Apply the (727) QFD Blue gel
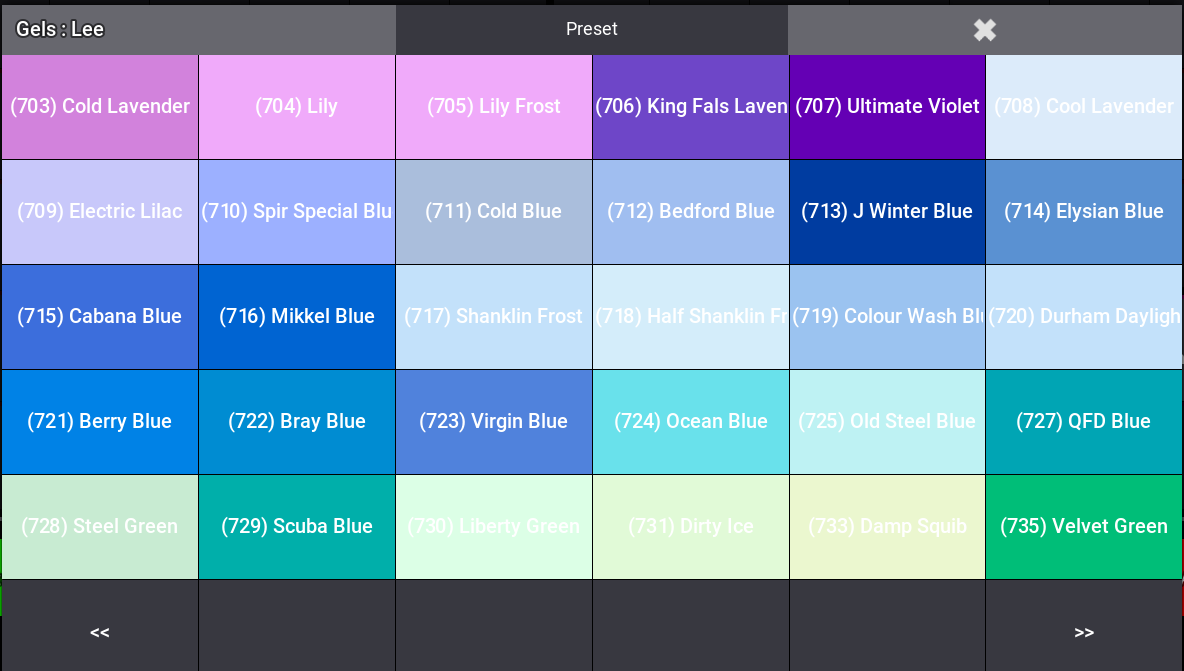Screen dimensions: 1184x671 coord(1084,422)
